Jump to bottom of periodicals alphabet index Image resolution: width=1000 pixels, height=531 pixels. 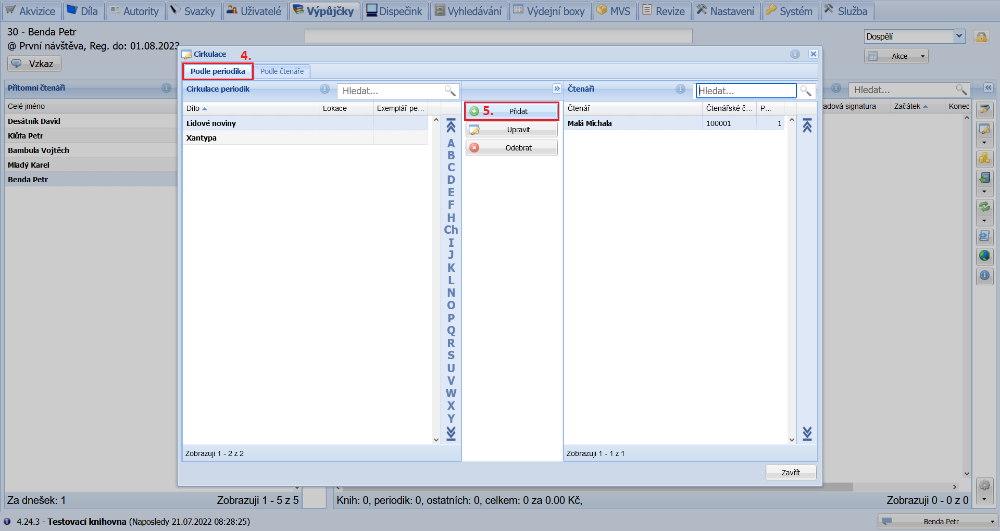[451, 433]
